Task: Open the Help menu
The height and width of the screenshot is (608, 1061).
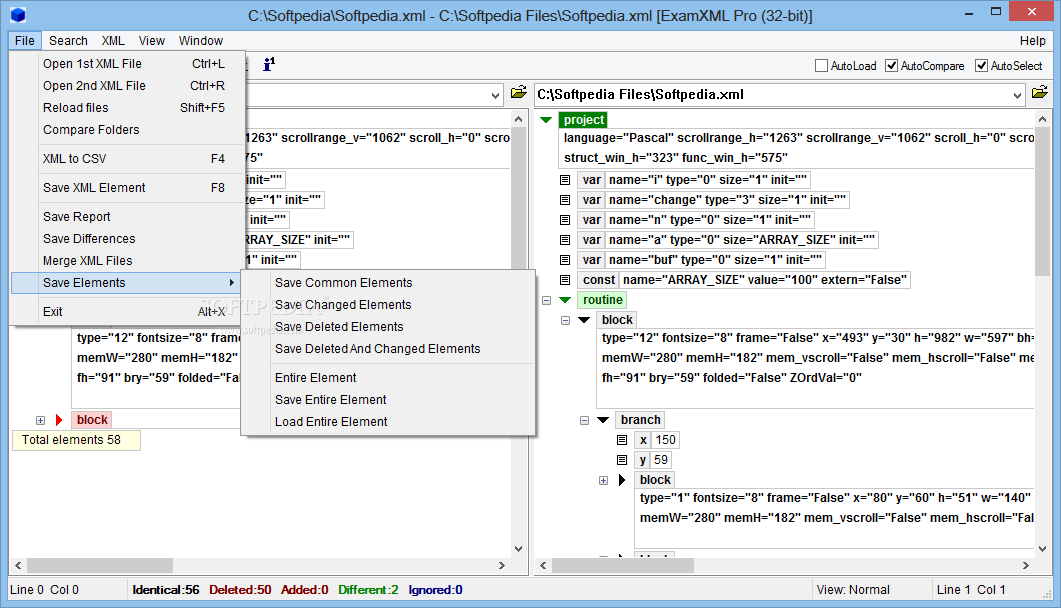Action: pyautogui.click(x=1033, y=41)
